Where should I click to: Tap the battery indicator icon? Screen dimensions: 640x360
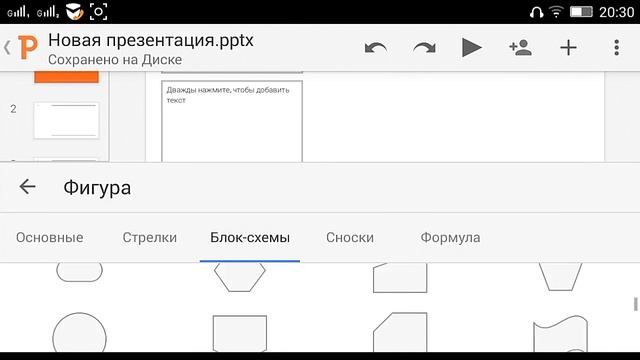click(x=581, y=11)
